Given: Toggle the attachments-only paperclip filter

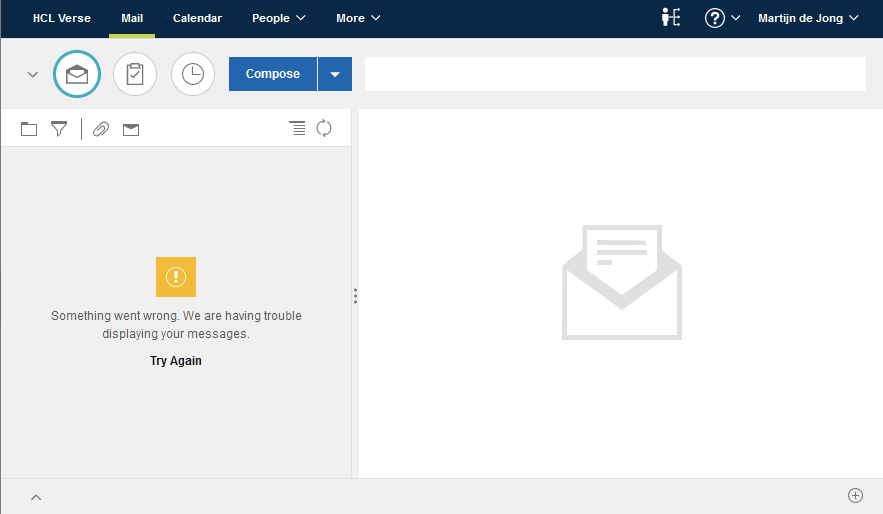Looking at the screenshot, I should tap(101, 129).
